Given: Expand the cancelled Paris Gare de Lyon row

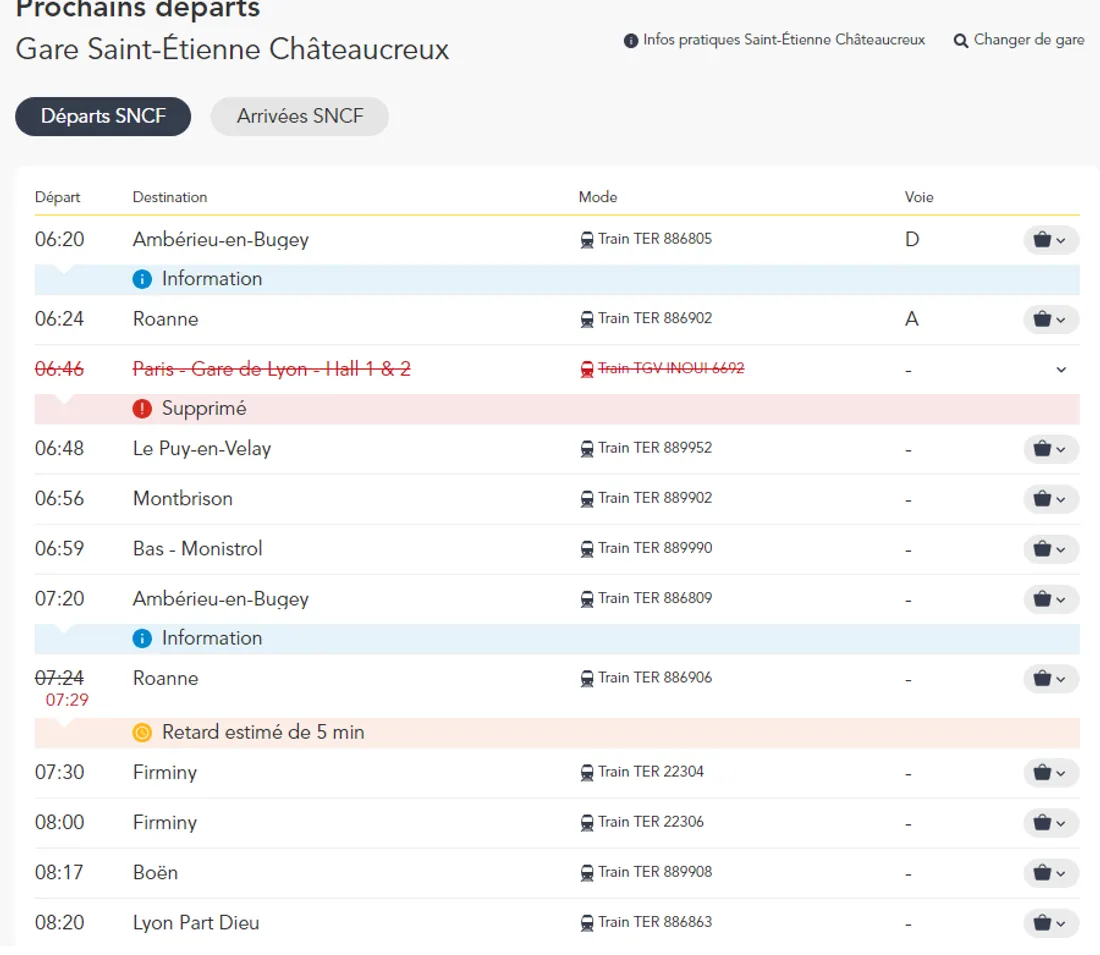Looking at the screenshot, I should coord(1061,370).
